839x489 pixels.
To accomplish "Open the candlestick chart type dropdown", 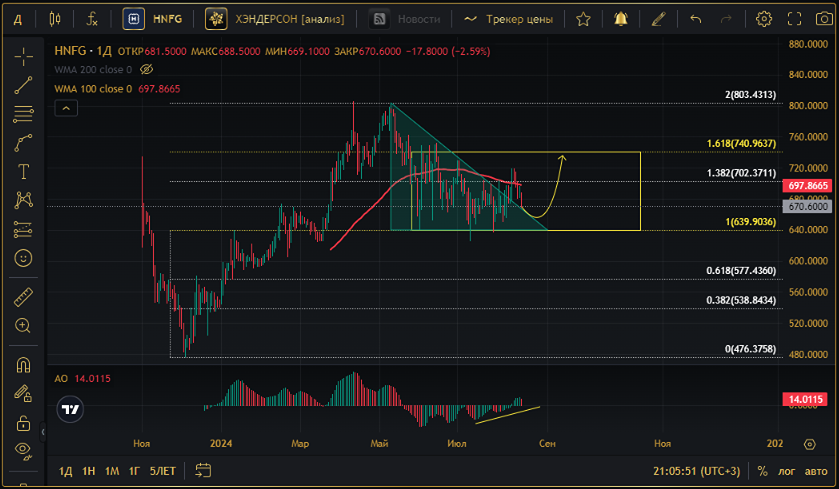I will [x=55, y=19].
